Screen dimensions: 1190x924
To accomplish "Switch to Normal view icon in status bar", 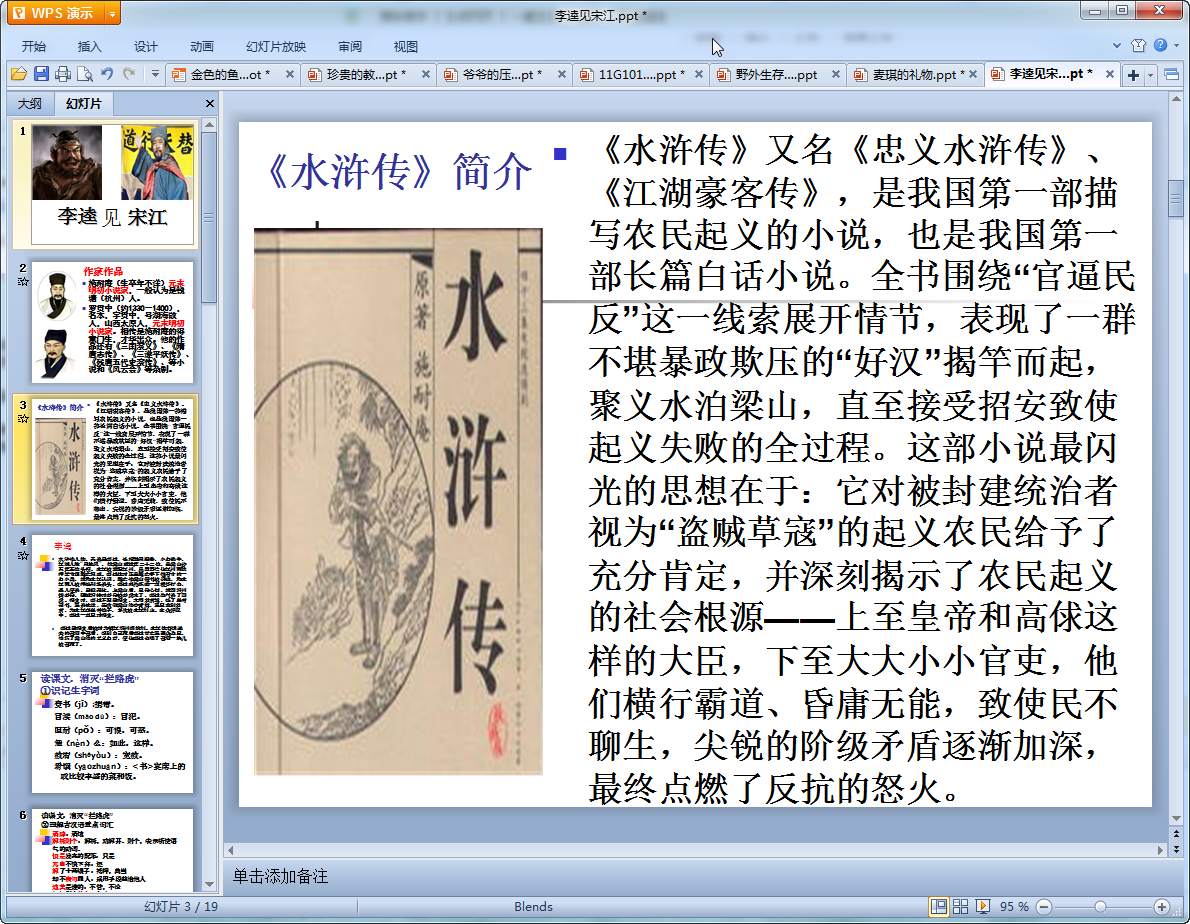I will (x=939, y=907).
